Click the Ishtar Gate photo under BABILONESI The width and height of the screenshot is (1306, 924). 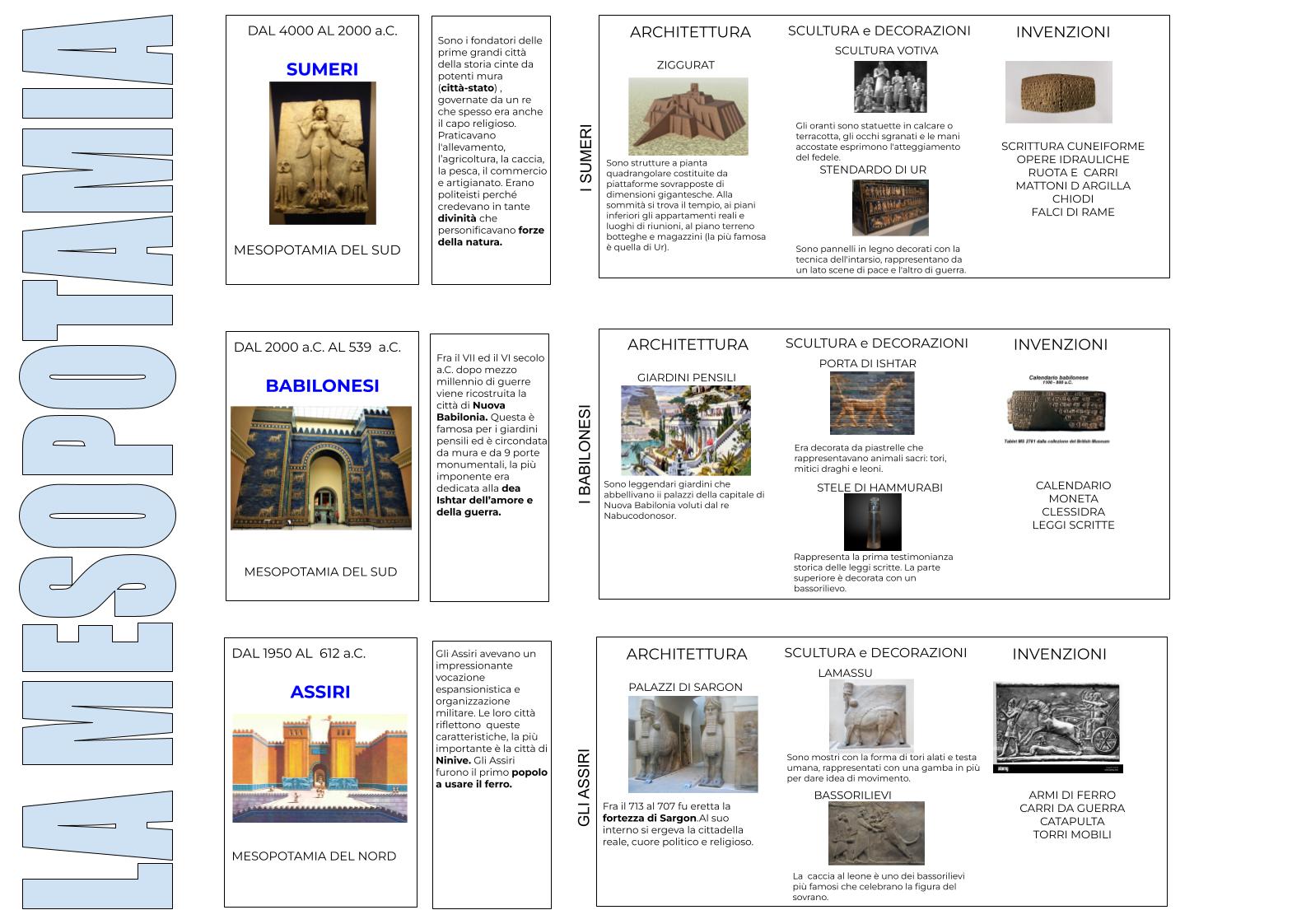[x=320, y=467]
